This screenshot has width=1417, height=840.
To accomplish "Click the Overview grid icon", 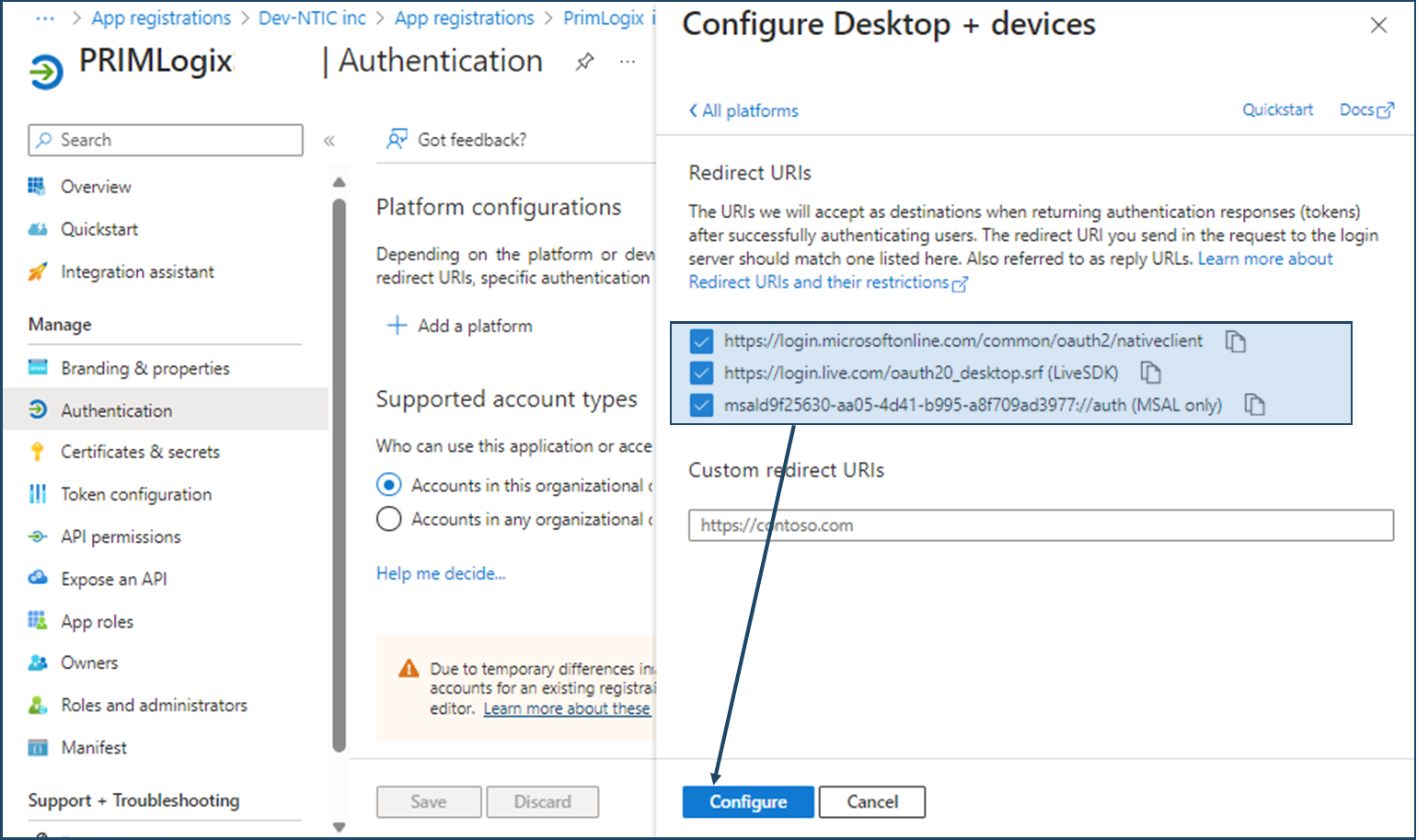I will 37,187.
